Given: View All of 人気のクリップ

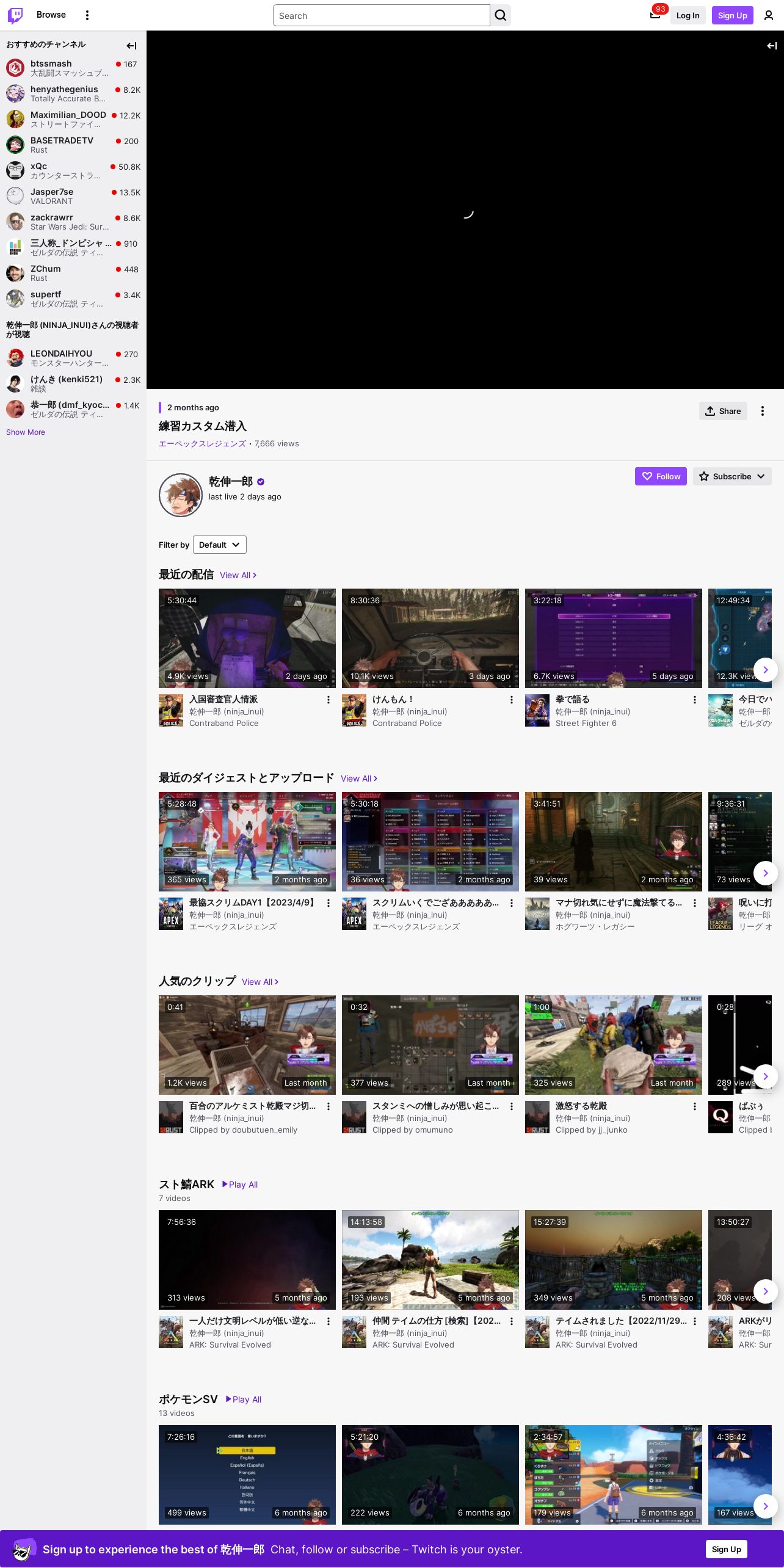Looking at the screenshot, I should point(260,982).
